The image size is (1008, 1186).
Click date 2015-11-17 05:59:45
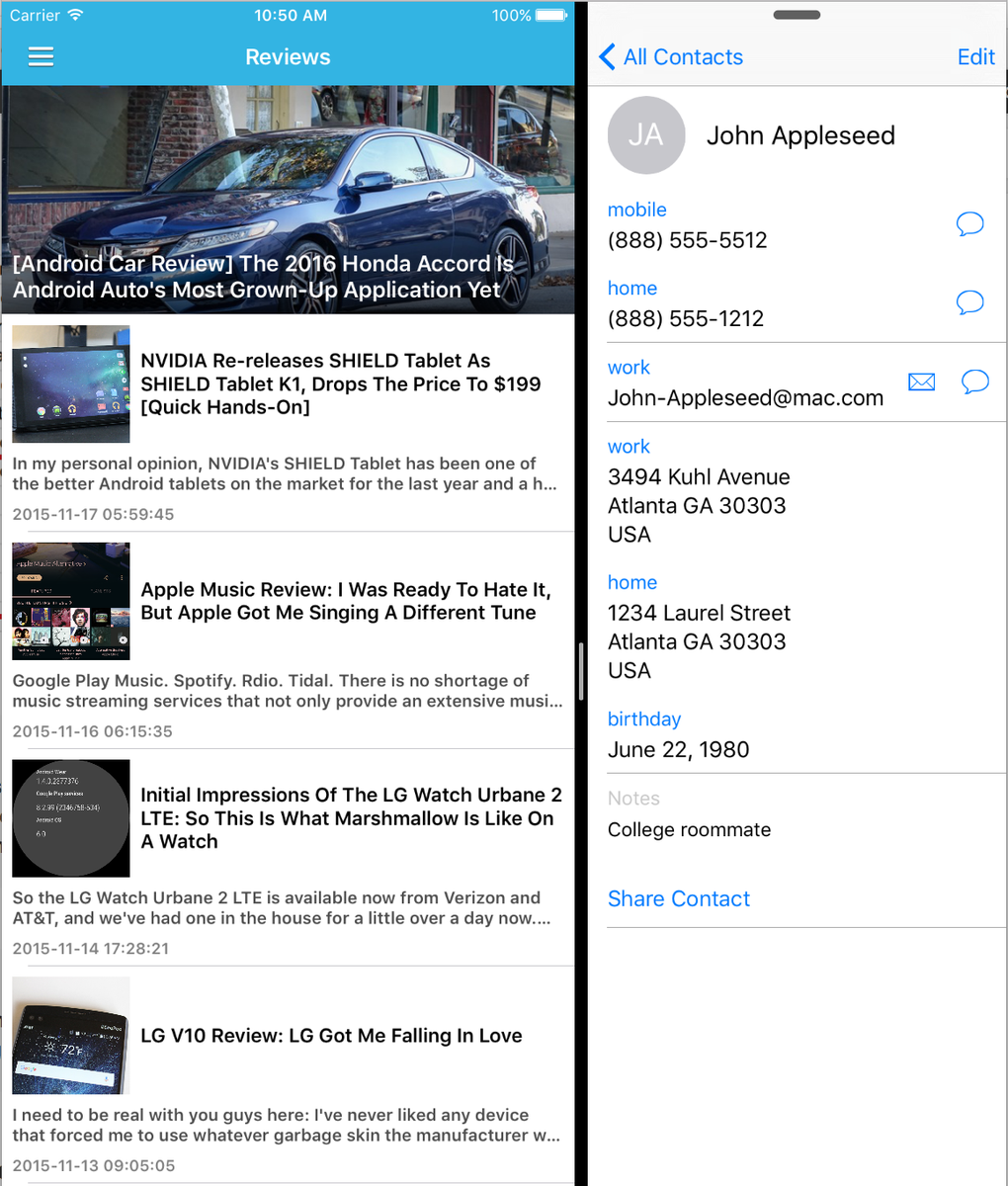(93, 514)
